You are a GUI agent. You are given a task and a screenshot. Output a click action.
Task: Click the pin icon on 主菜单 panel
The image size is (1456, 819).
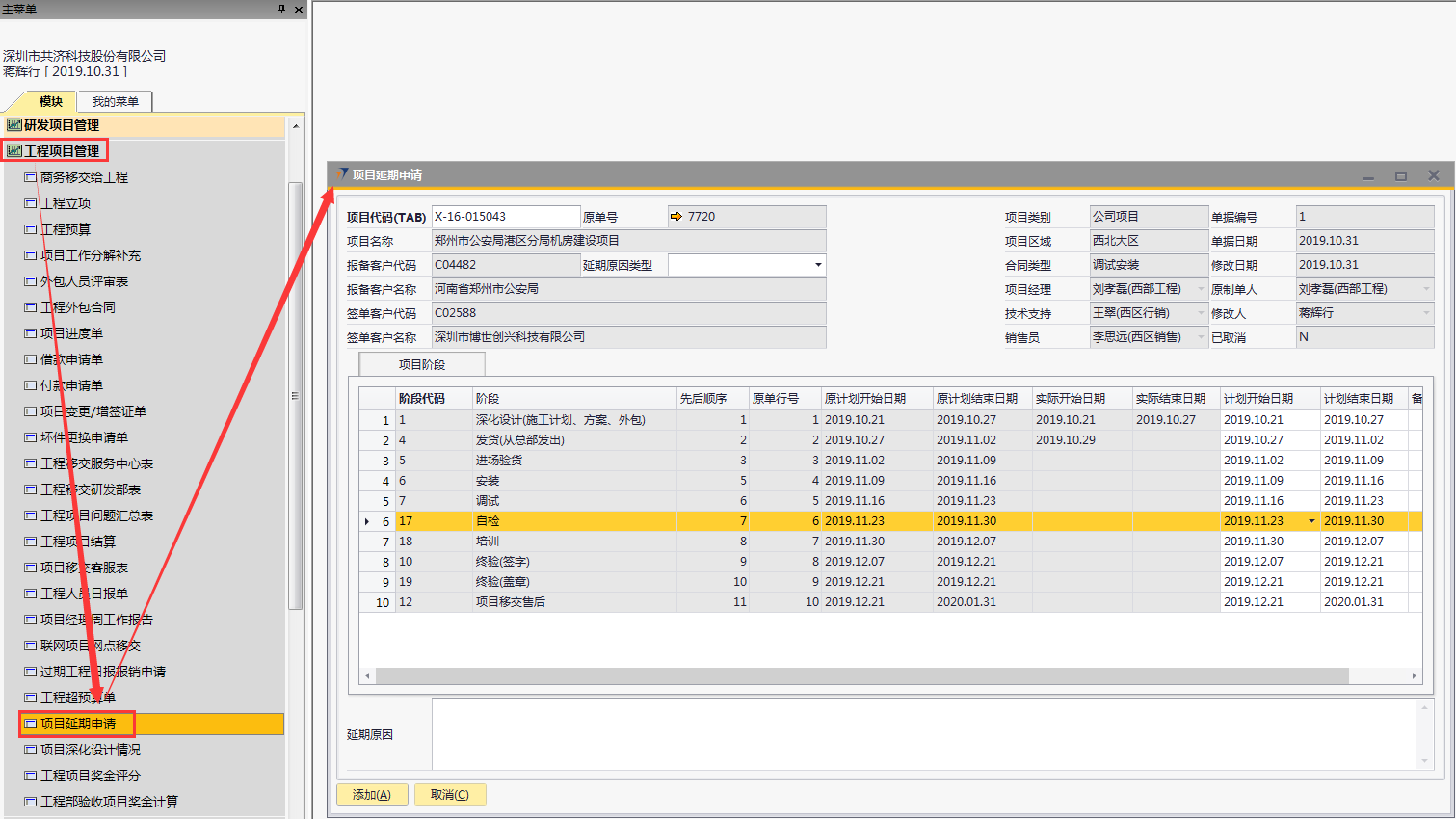coord(281,9)
